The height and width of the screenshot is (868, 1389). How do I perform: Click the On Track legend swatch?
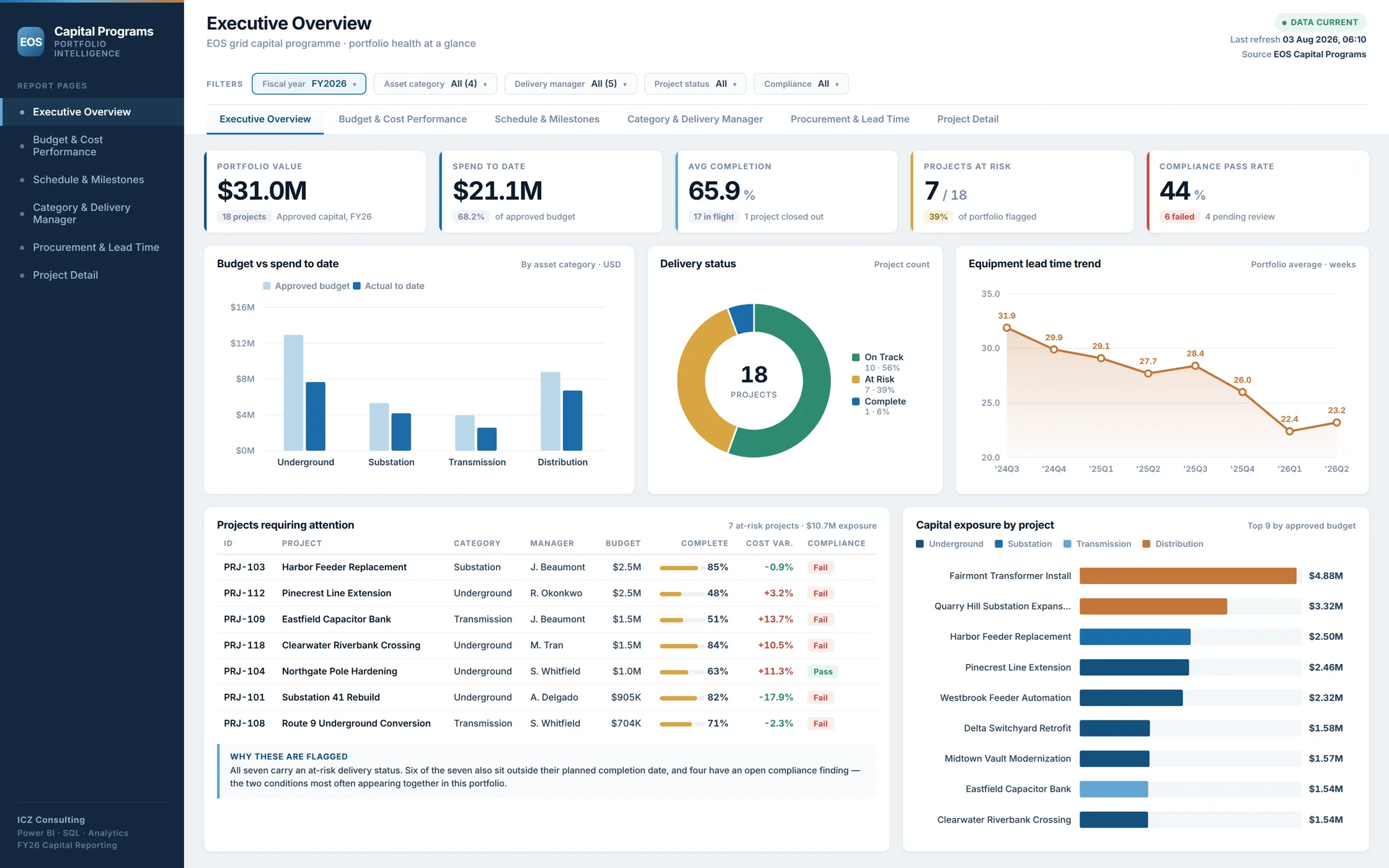point(856,357)
